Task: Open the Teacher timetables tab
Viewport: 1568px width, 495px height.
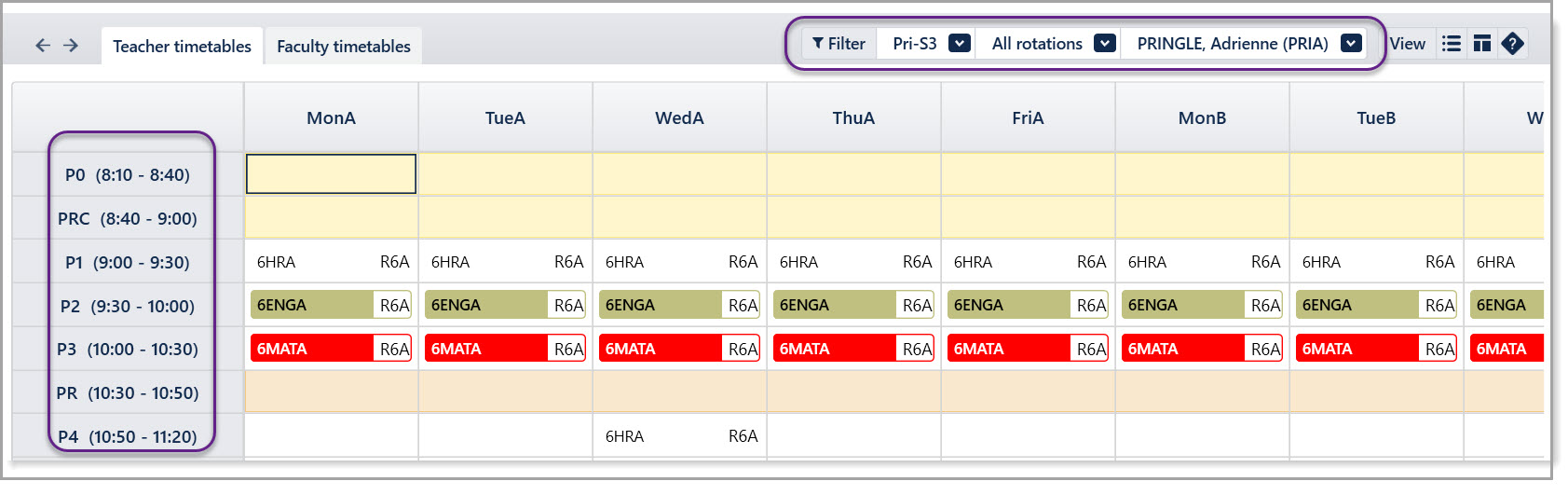Action: click(x=182, y=46)
